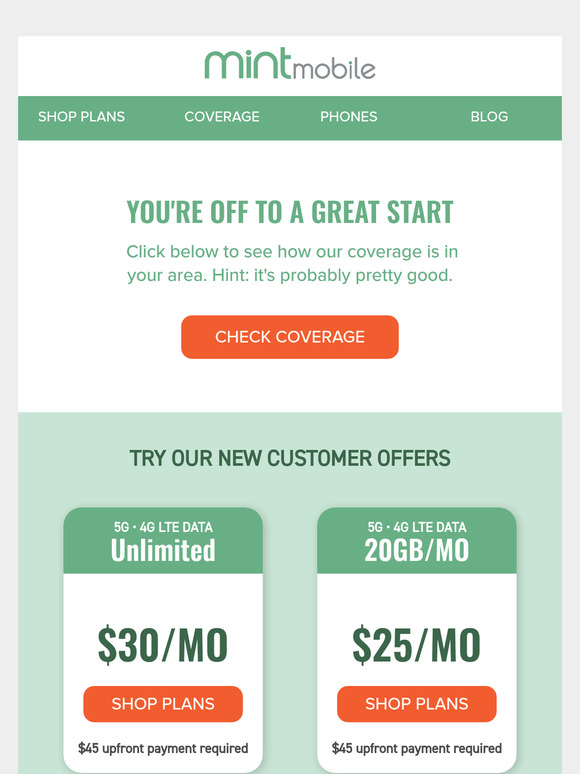This screenshot has width=580, height=774.
Task: Click the You're Off To A Great Start headline
Action: coord(290,212)
